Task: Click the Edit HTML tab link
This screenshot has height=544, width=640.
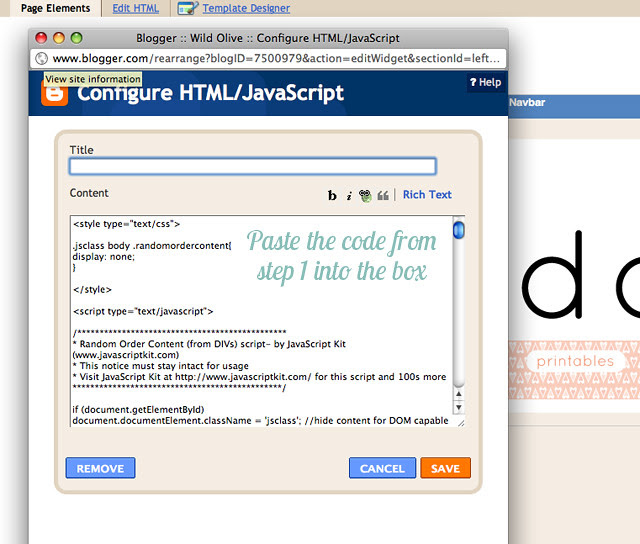Action: point(136,8)
